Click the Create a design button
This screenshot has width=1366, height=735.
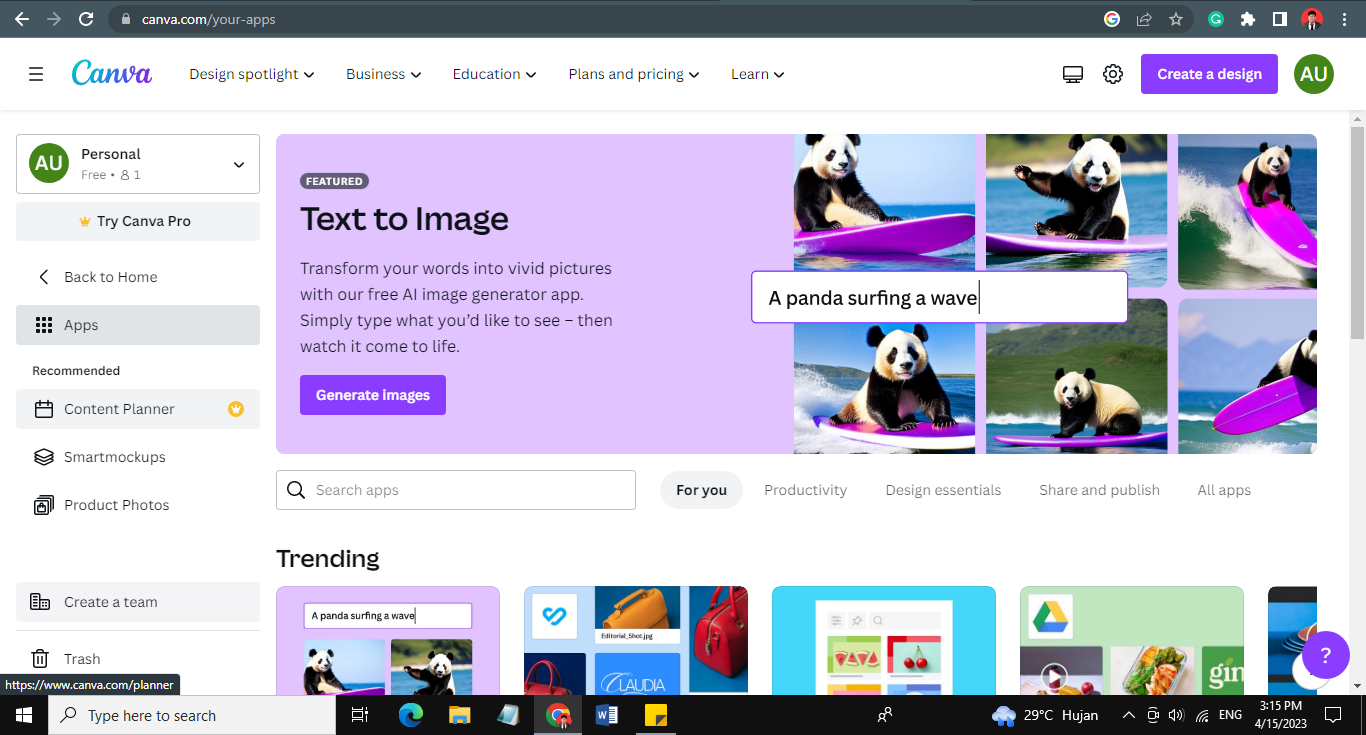click(x=1208, y=73)
